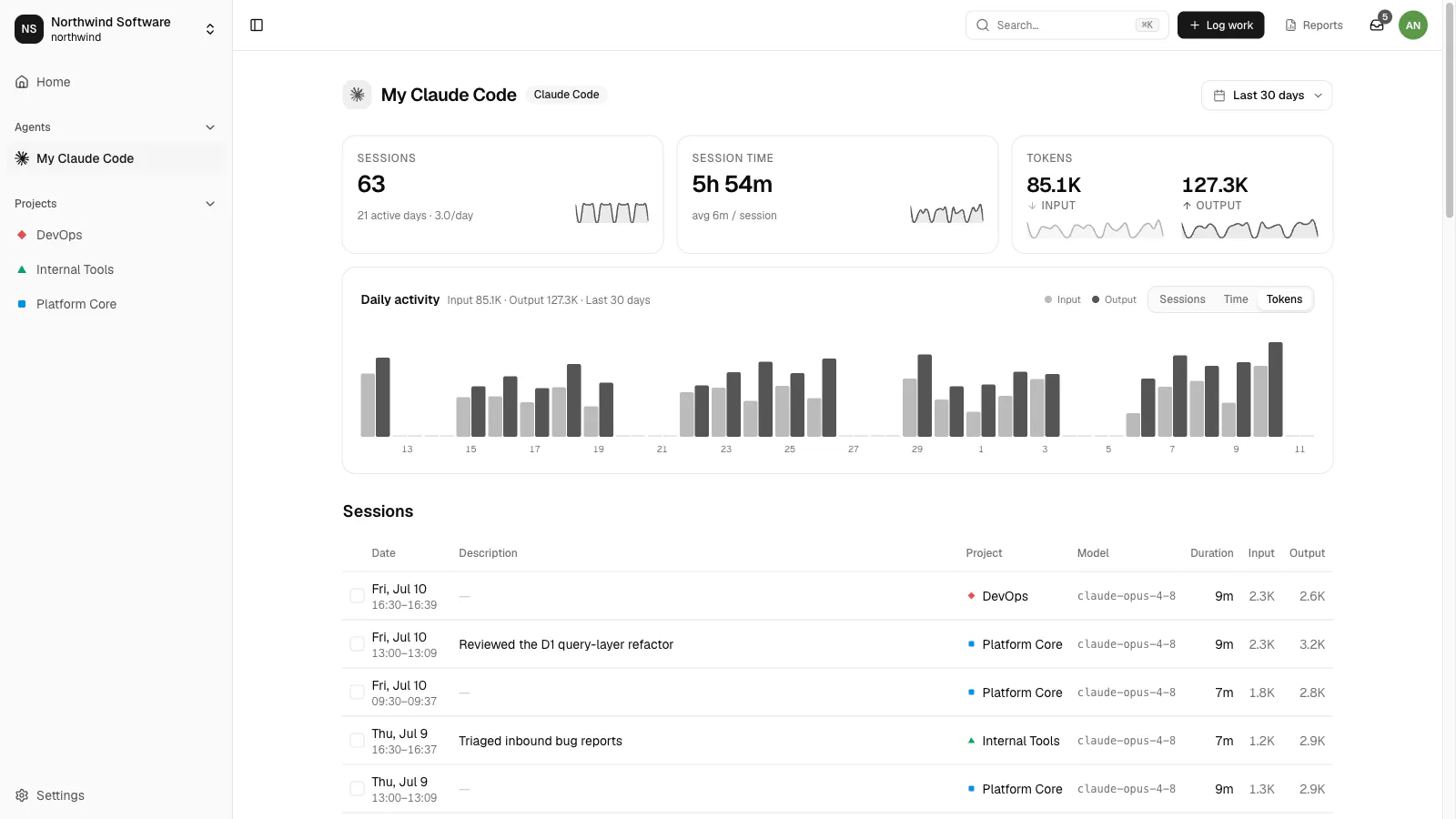Click the sessions sparkline chart
The width and height of the screenshot is (1456, 819).
coord(612,213)
